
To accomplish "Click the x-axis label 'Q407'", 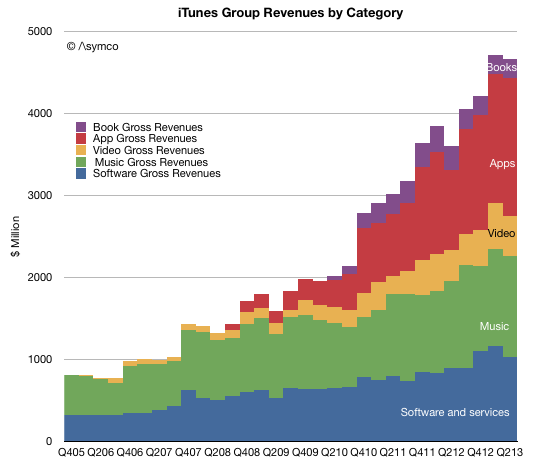I will coord(188,452).
